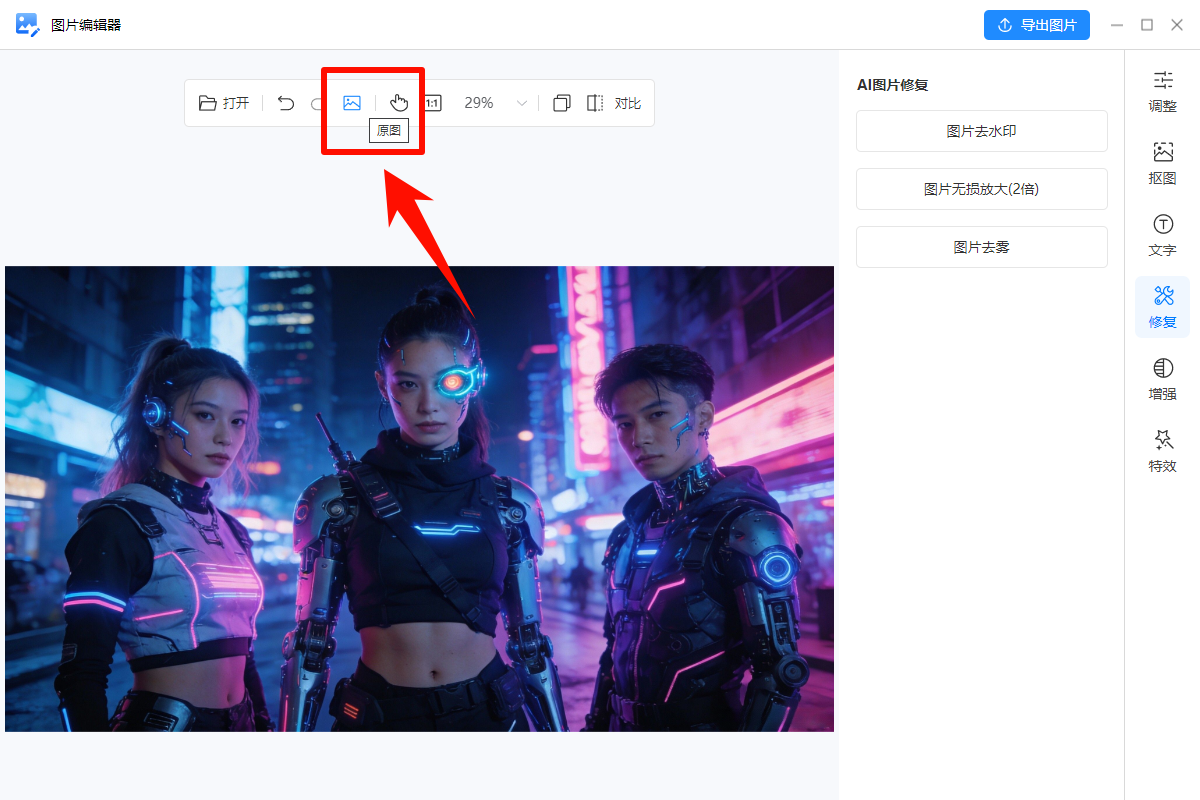The image size is (1200, 800).
Task: Click the duplicate image icon
Action: click(561, 102)
